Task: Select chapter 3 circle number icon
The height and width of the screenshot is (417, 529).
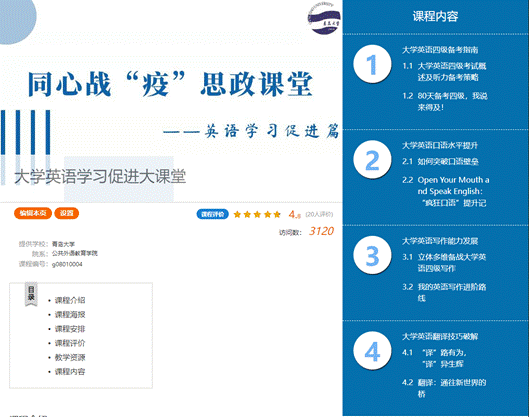Action: point(372,255)
